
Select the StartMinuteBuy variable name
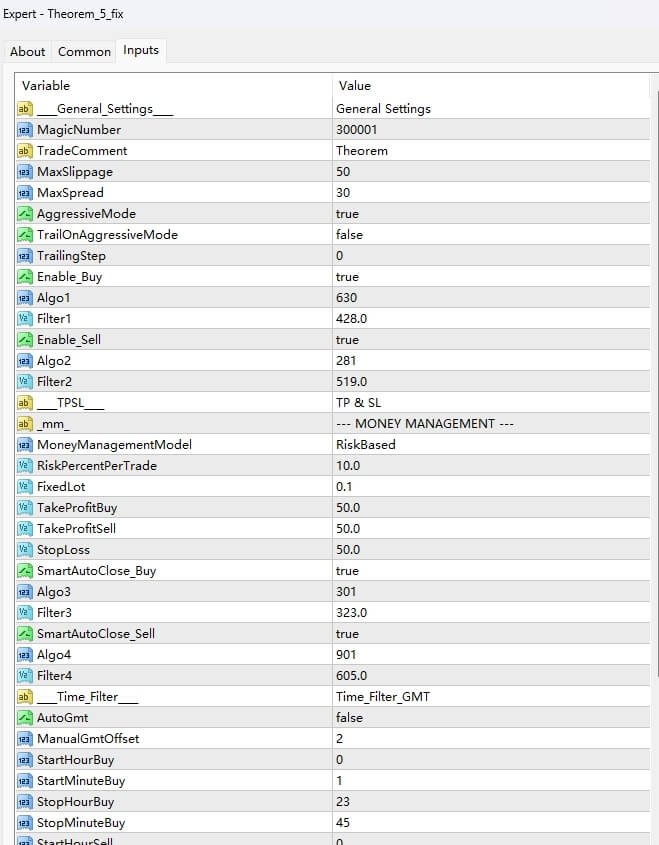pyautogui.click(x=81, y=781)
